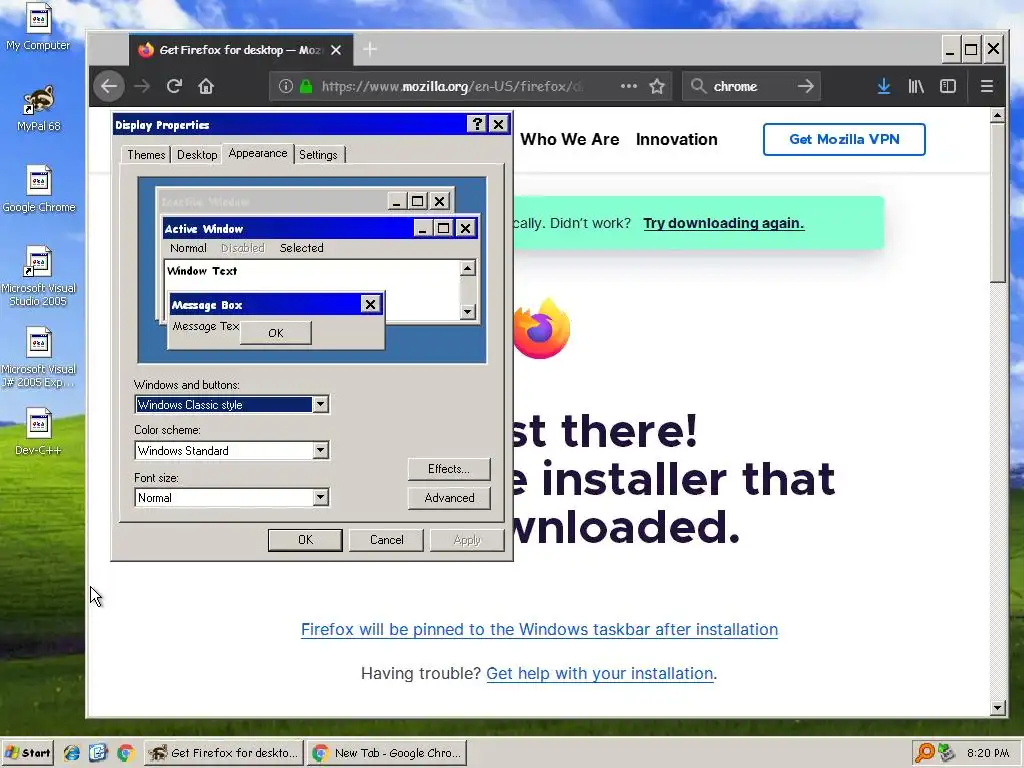Confirm Display Properties with OK
The image size is (1024, 768).
pyautogui.click(x=305, y=540)
